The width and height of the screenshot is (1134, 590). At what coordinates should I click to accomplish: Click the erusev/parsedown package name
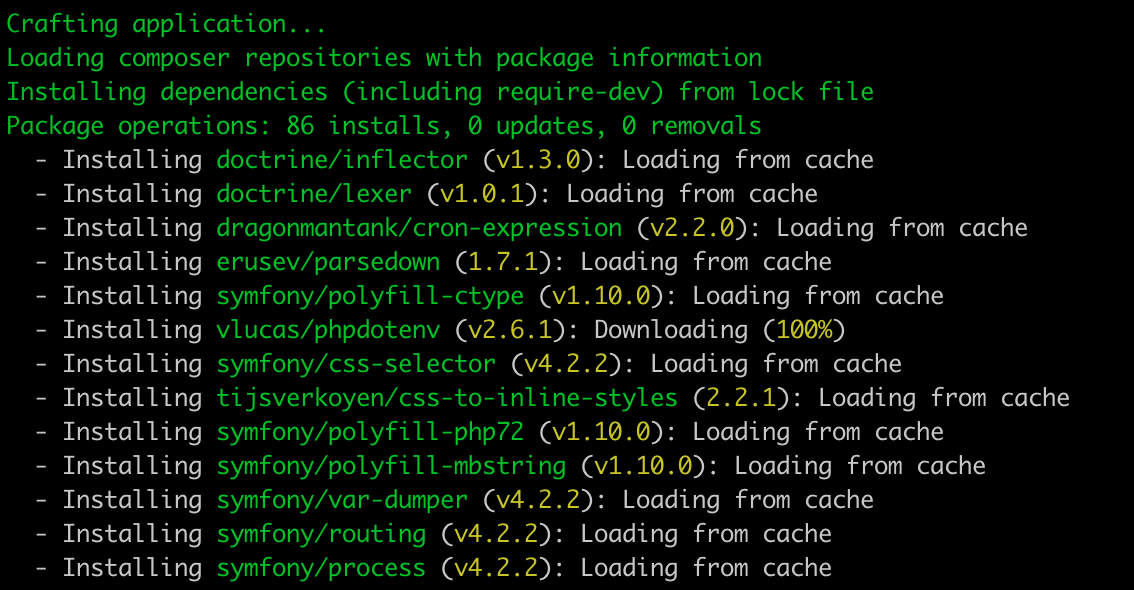[x=328, y=262]
